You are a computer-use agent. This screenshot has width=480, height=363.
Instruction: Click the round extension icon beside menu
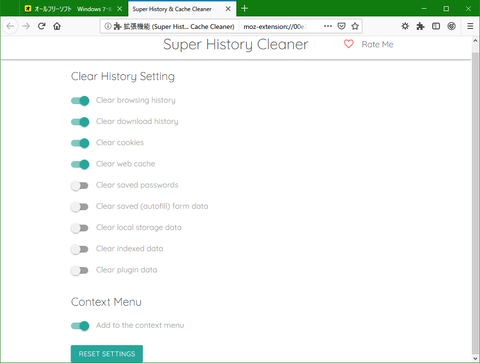click(451, 26)
